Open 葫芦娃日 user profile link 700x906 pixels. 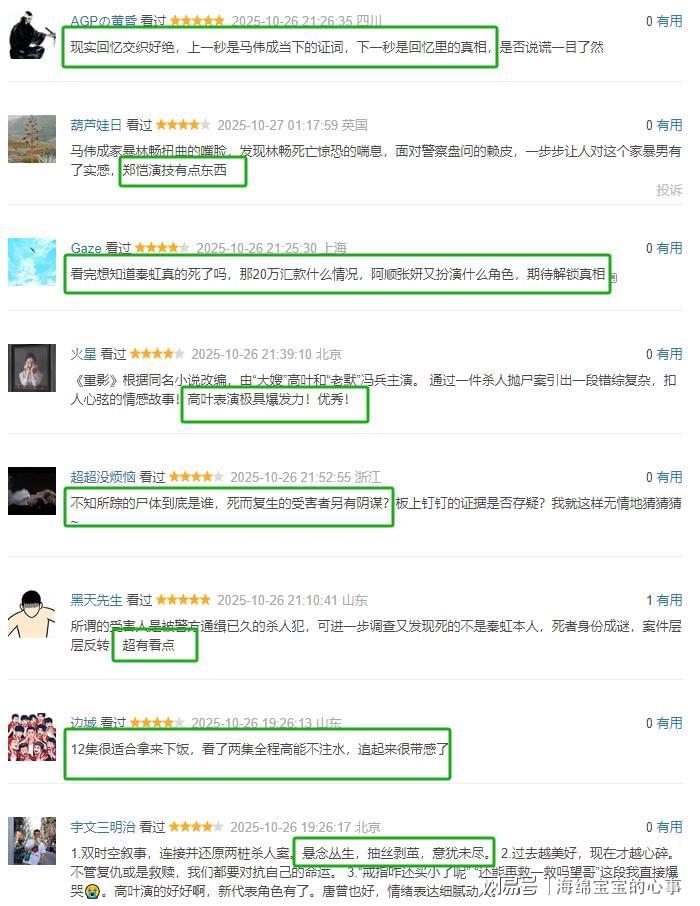(x=96, y=125)
